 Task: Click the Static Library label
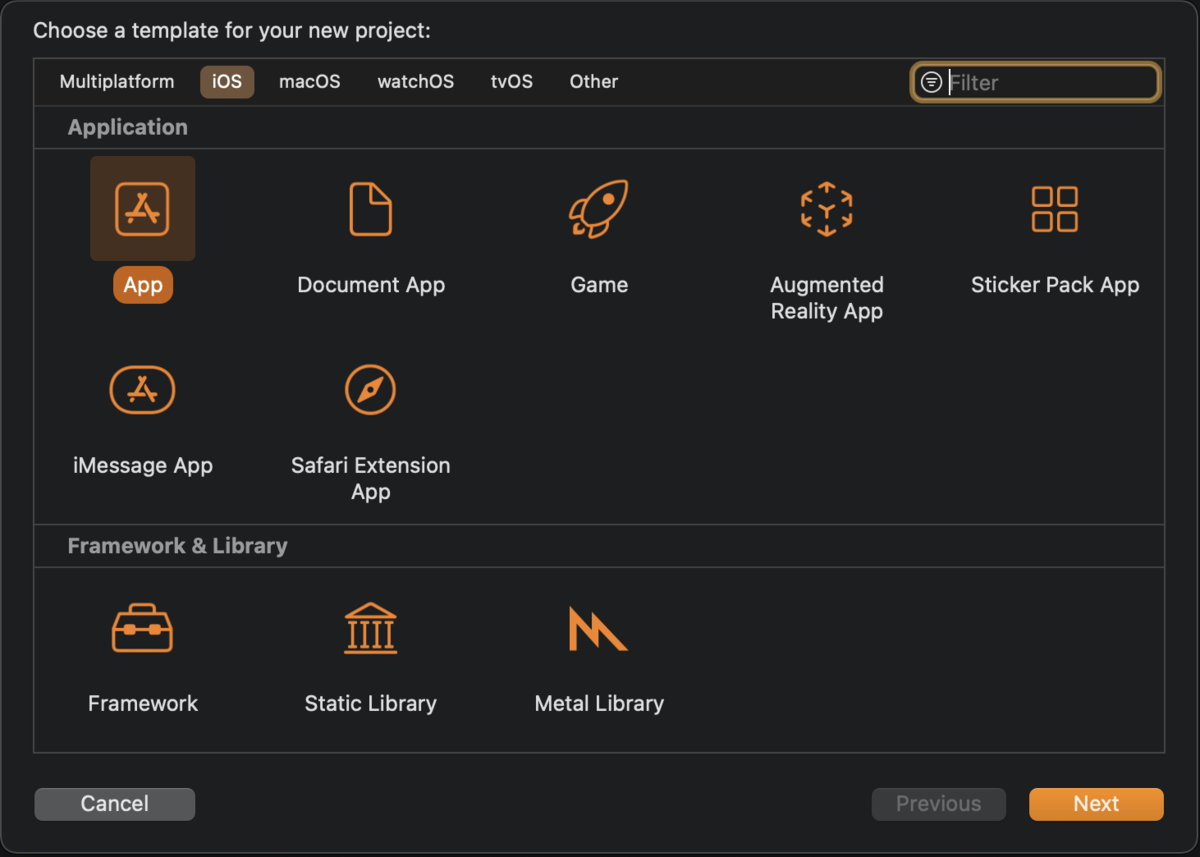tap(371, 703)
